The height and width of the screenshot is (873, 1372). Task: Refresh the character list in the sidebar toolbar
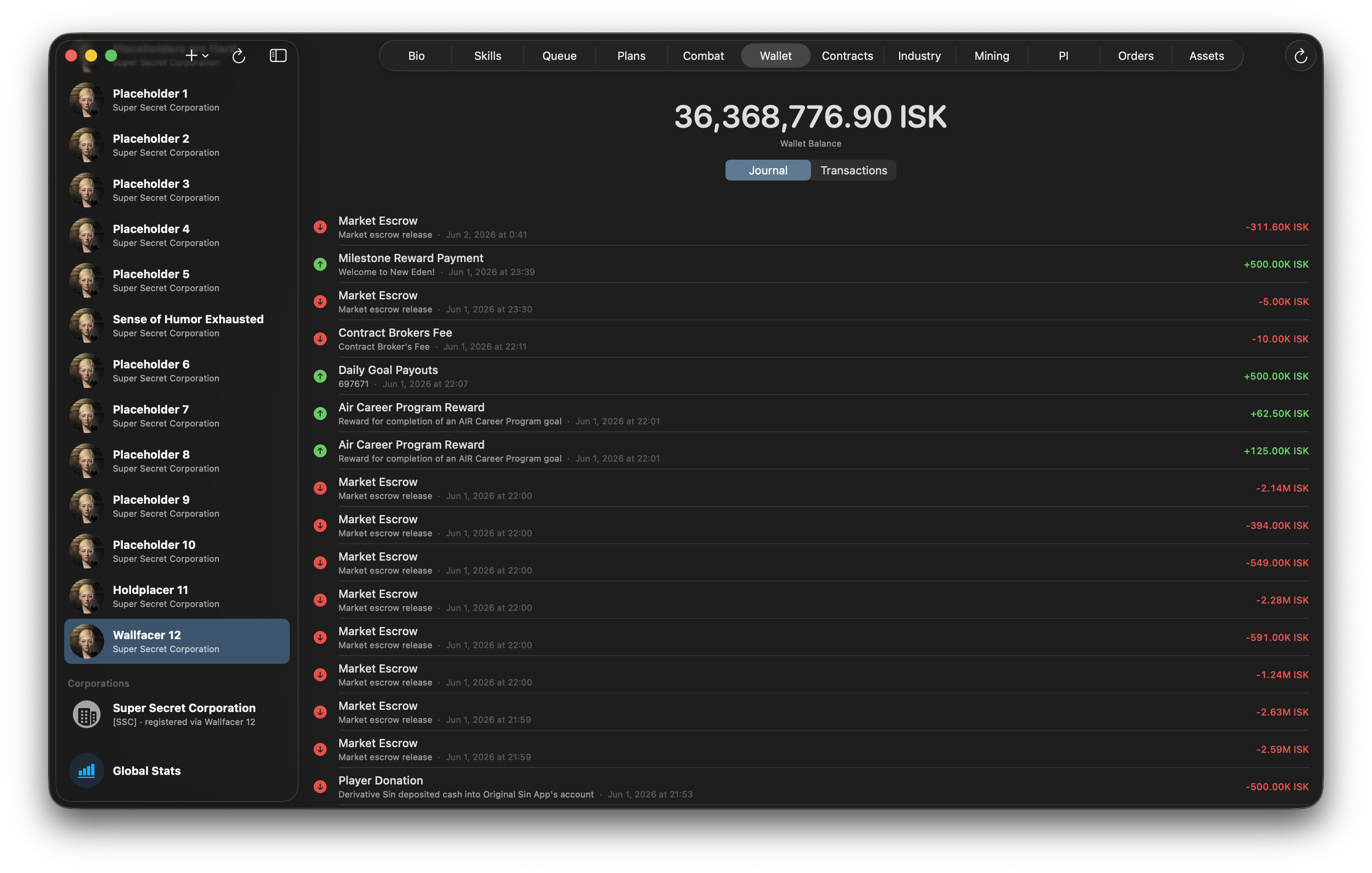click(x=239, y=55)
